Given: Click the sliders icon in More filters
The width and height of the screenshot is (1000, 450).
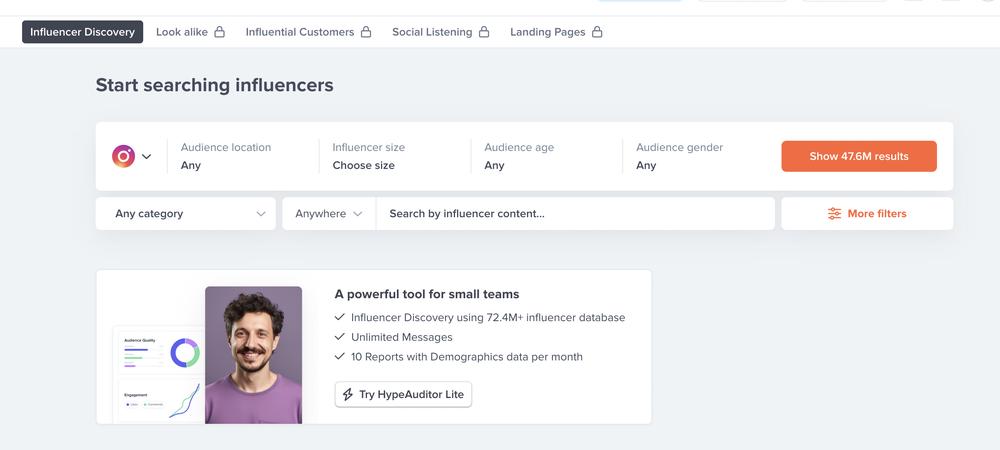Looking at the screenshot, I should pyautogui.click(x=834, y=214).
